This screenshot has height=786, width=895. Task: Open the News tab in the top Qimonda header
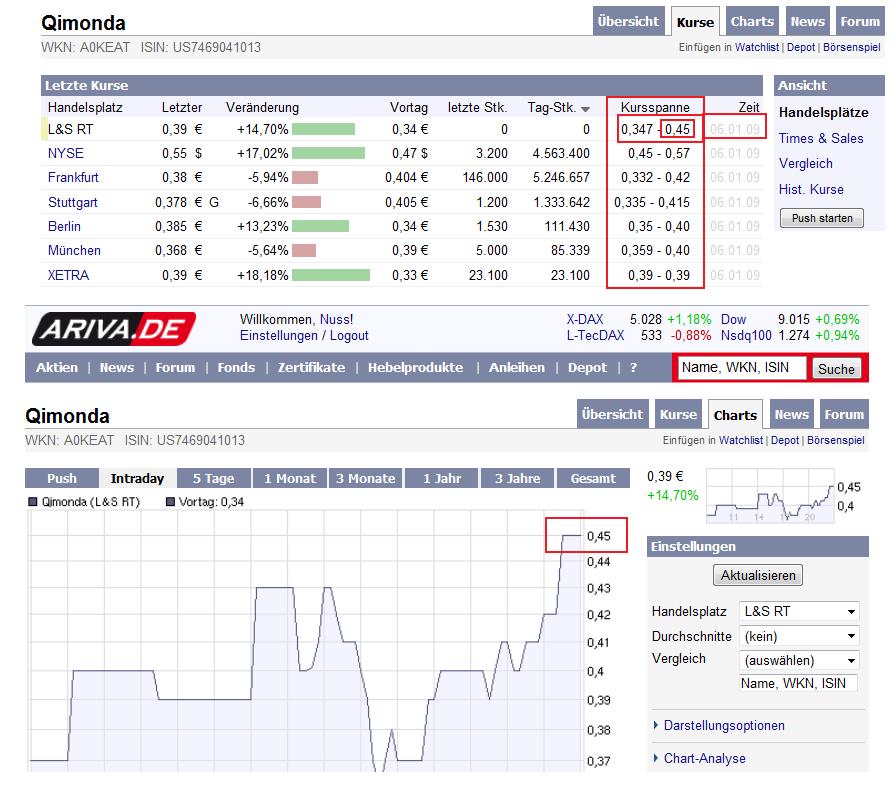pos(807,21)
